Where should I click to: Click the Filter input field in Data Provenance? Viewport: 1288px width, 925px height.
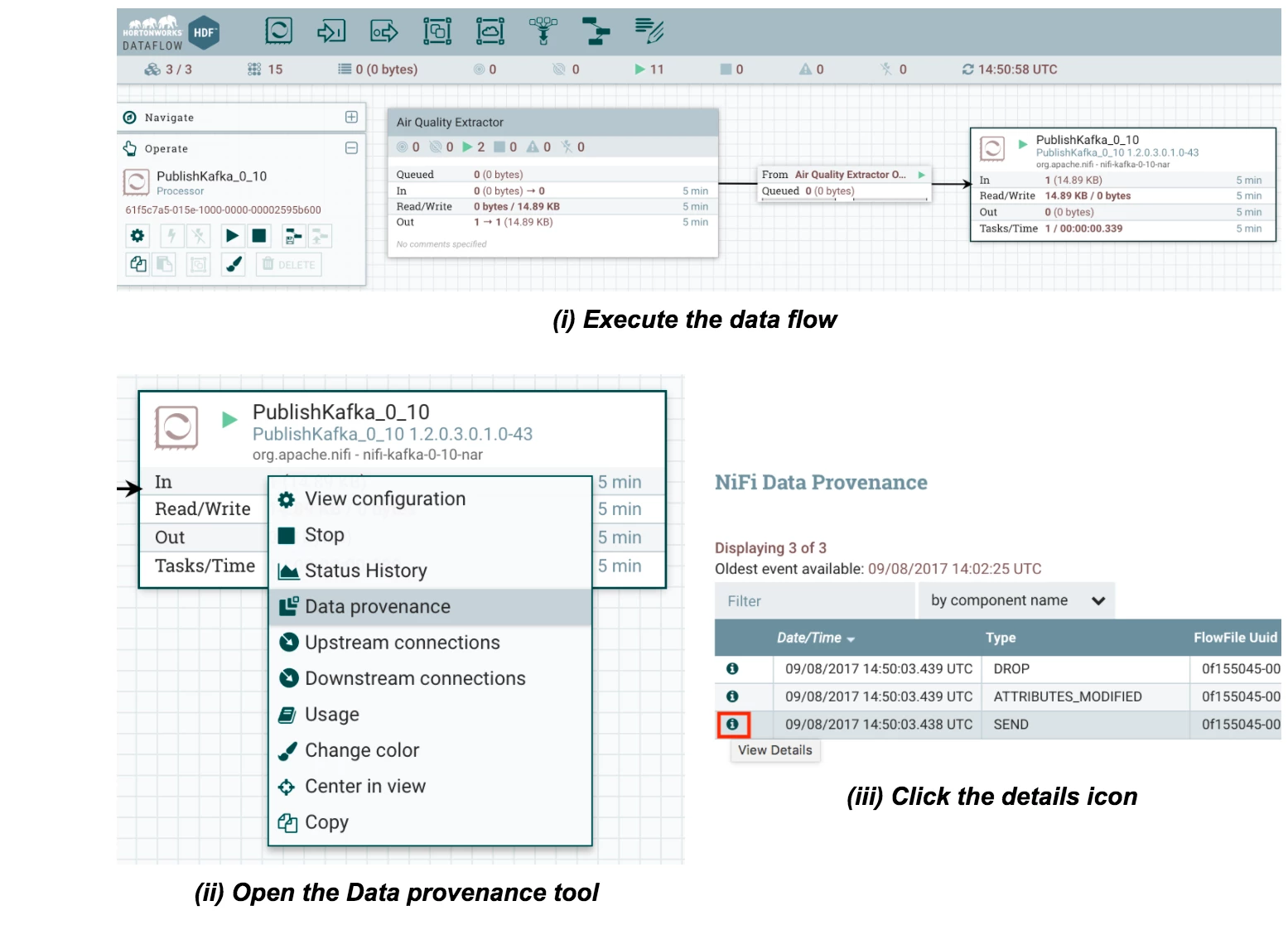coord(816,601)
